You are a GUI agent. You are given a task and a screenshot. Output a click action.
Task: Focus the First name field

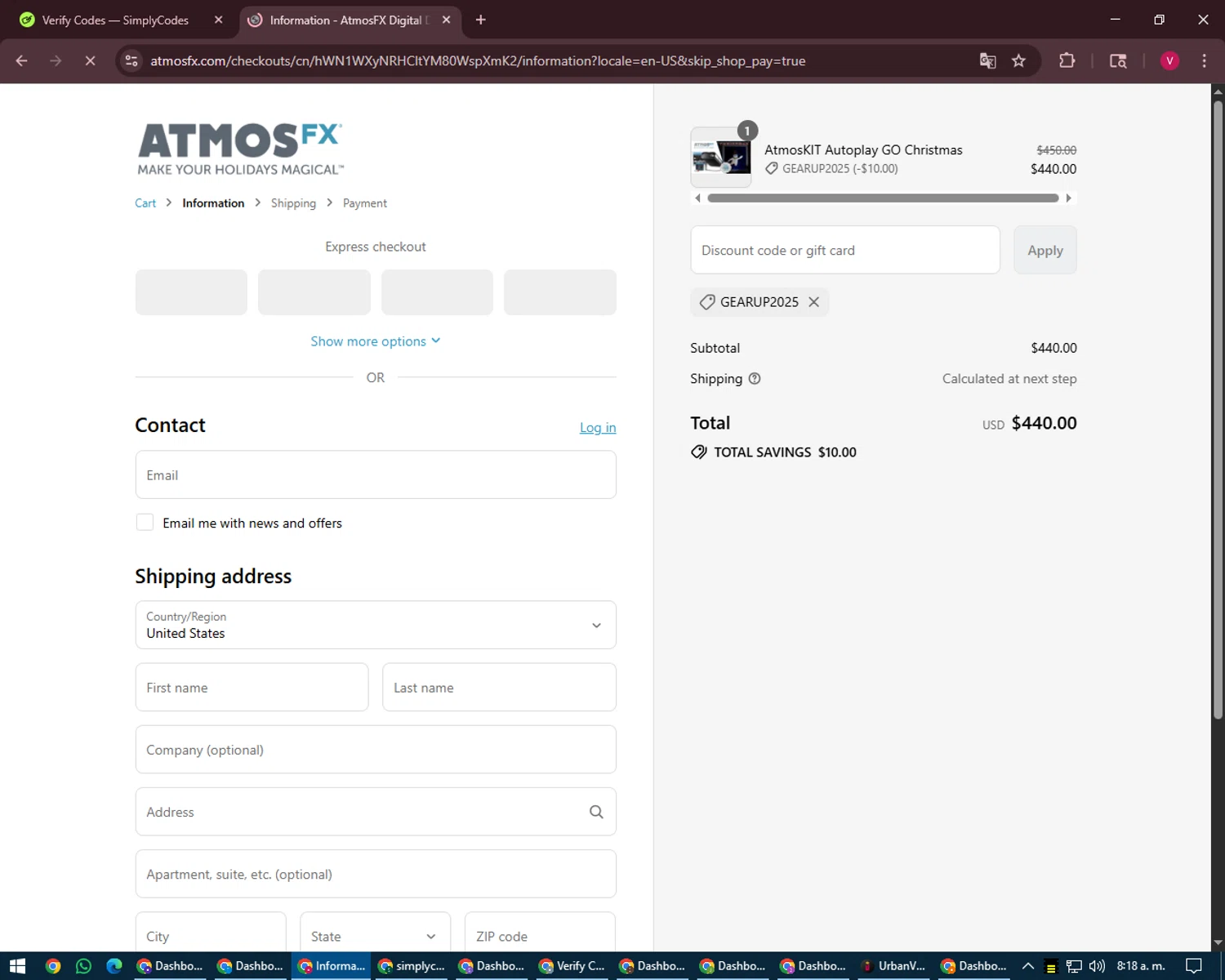pos(252,687)
